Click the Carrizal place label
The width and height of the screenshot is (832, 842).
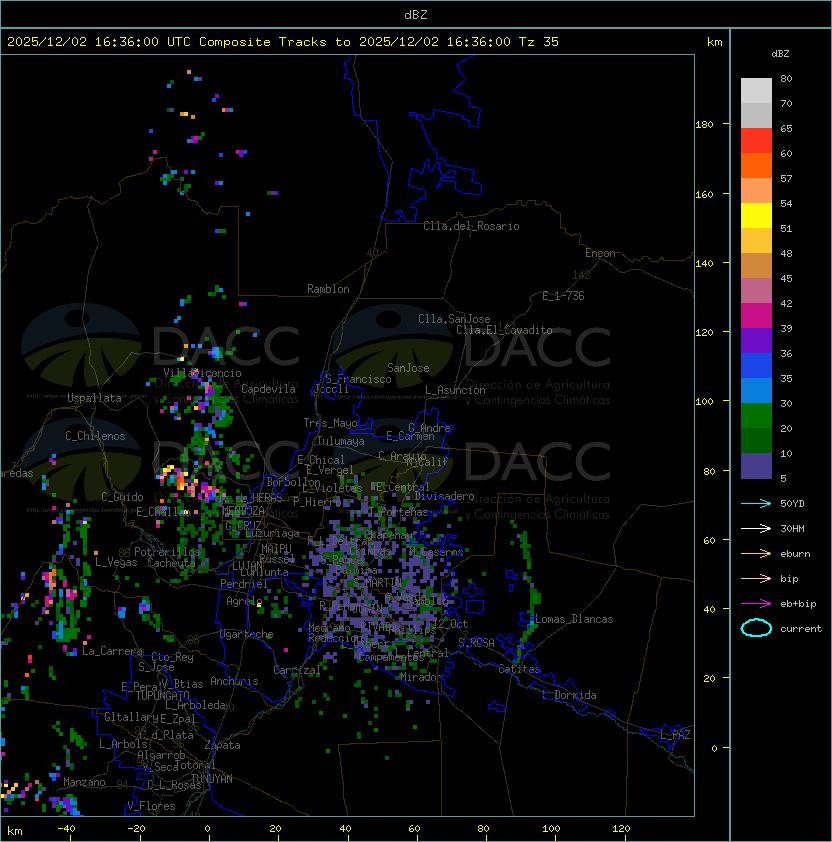[x=297, y=670]
